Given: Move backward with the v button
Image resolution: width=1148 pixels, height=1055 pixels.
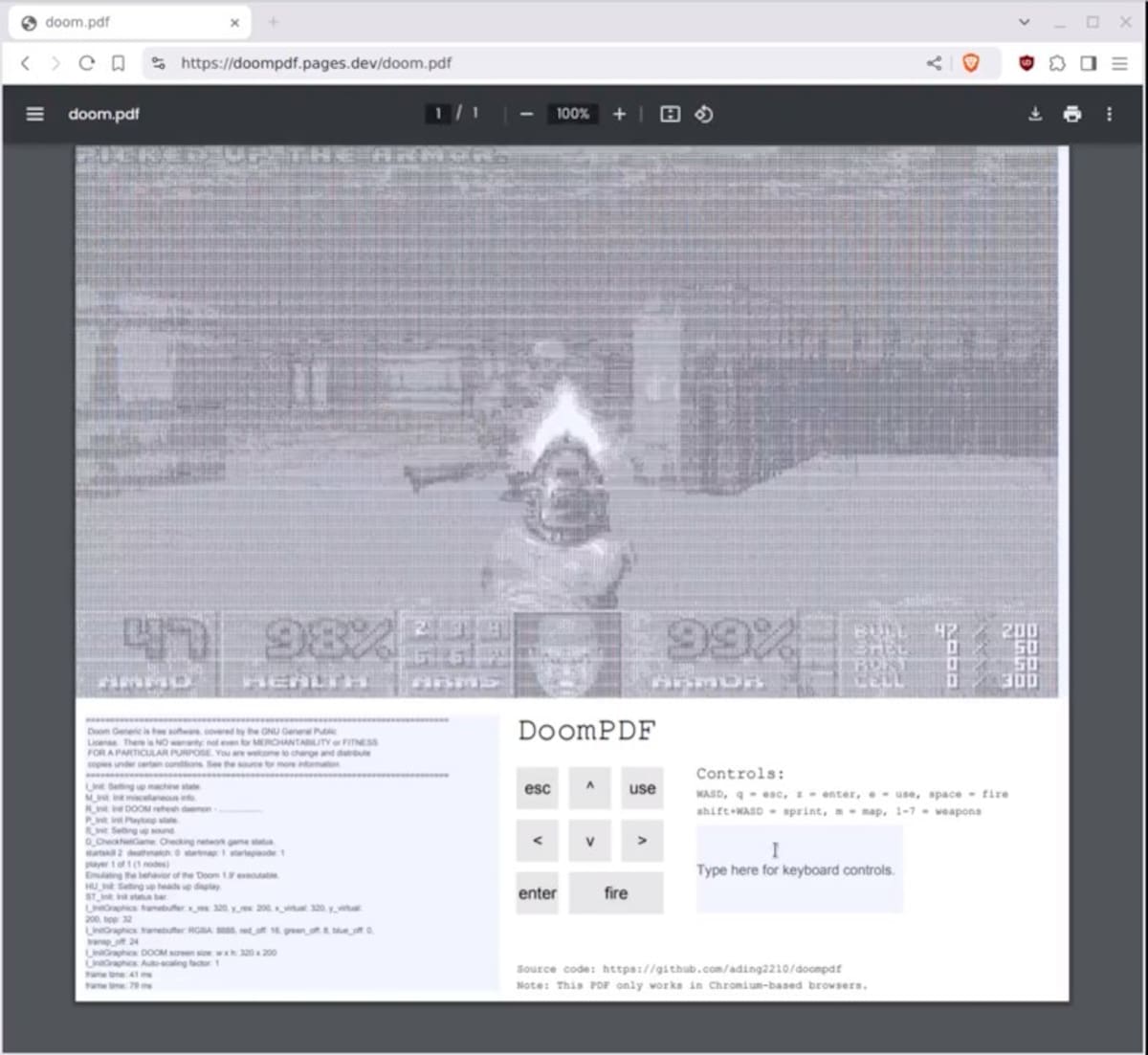Looking at the screenshot, I should (590, 840).
